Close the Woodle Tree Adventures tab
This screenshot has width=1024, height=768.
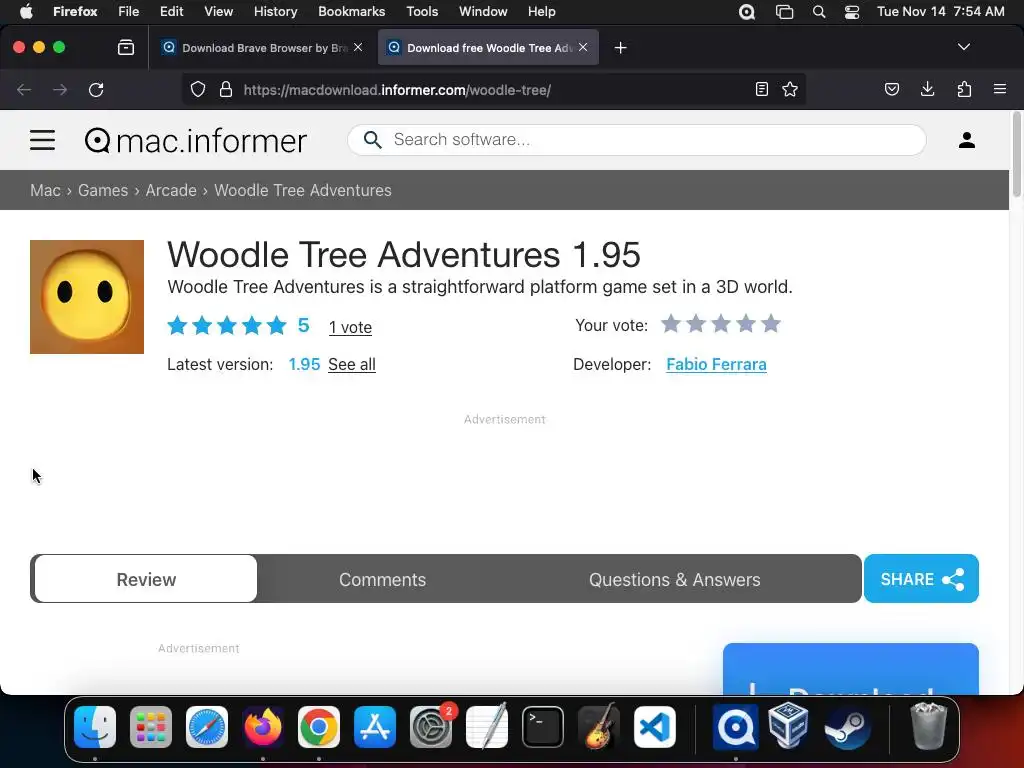point(583,47)
